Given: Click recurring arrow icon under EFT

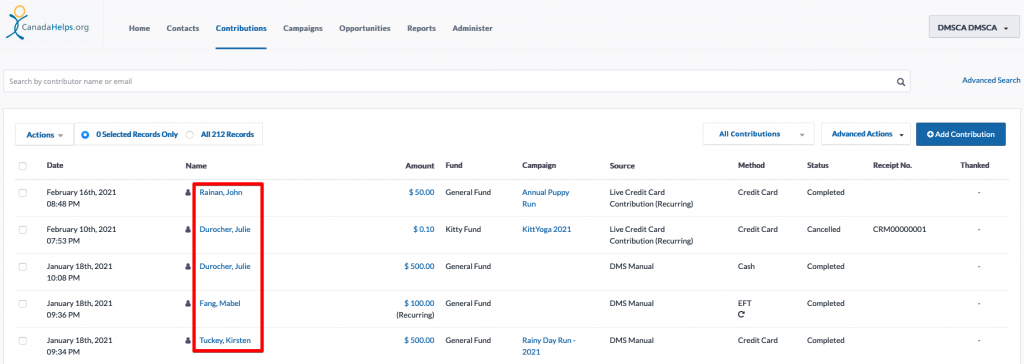Looking at the screenshot, I should (x=741, y=314).
